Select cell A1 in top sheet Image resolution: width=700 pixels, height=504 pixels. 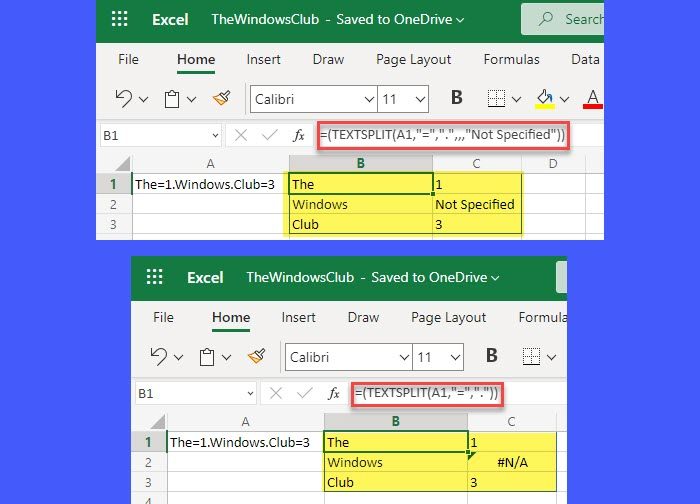click(x=211, y=184)
